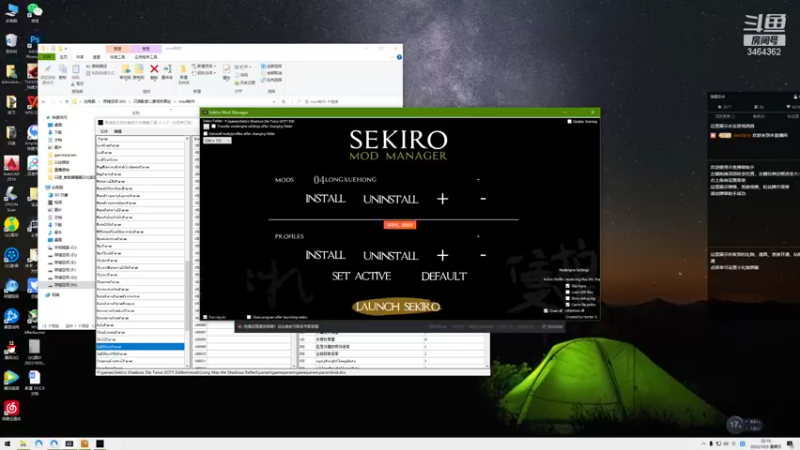Click Set Active for the profile
800x450 pixels.
click(361, 276)
